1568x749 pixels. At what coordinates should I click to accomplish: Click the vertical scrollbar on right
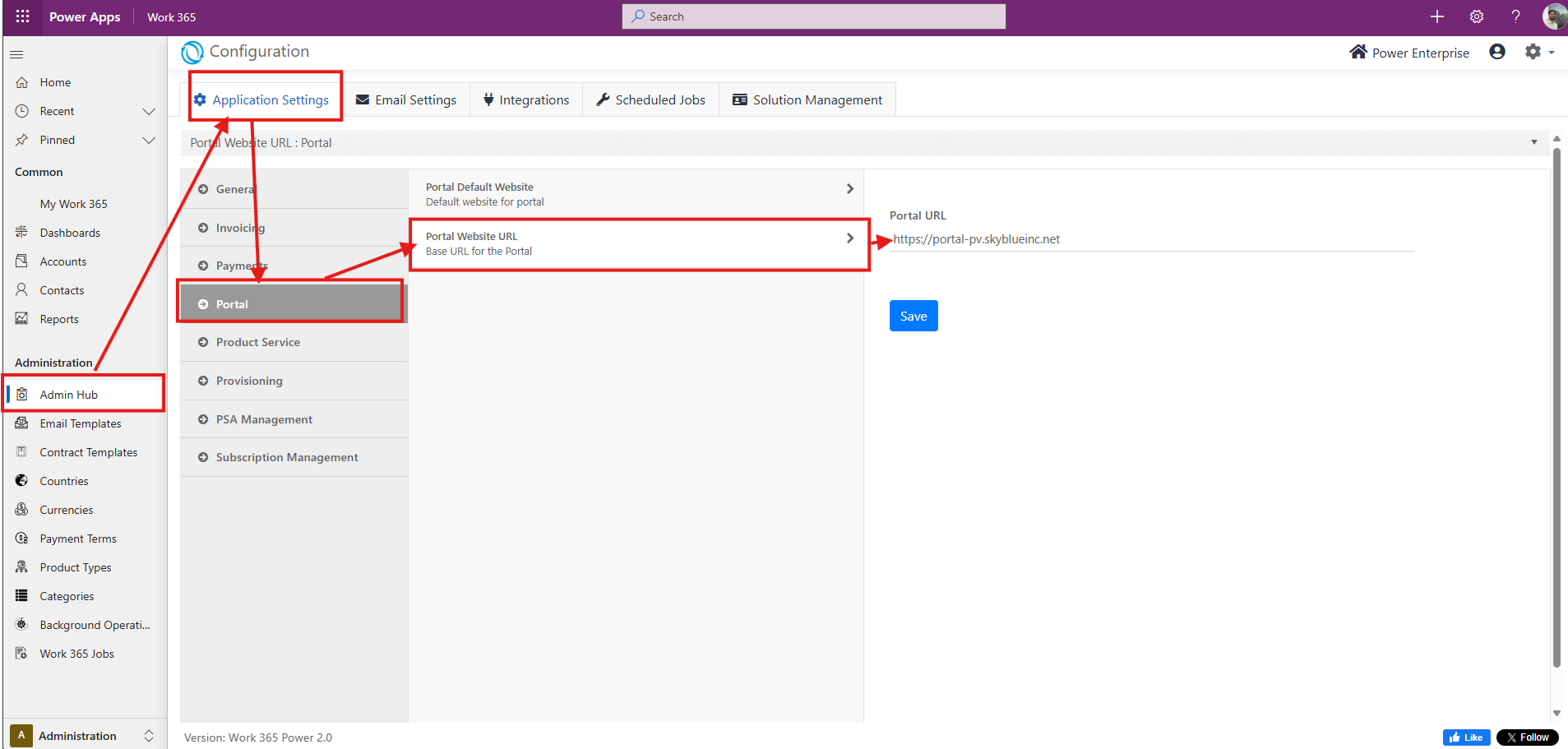(1556, 407)
